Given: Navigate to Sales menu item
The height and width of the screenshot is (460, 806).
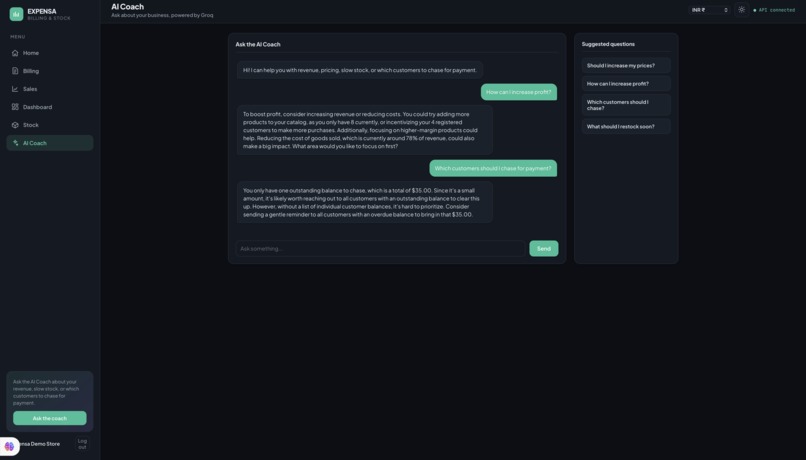Looking at the screenshot, I should 50,89.
